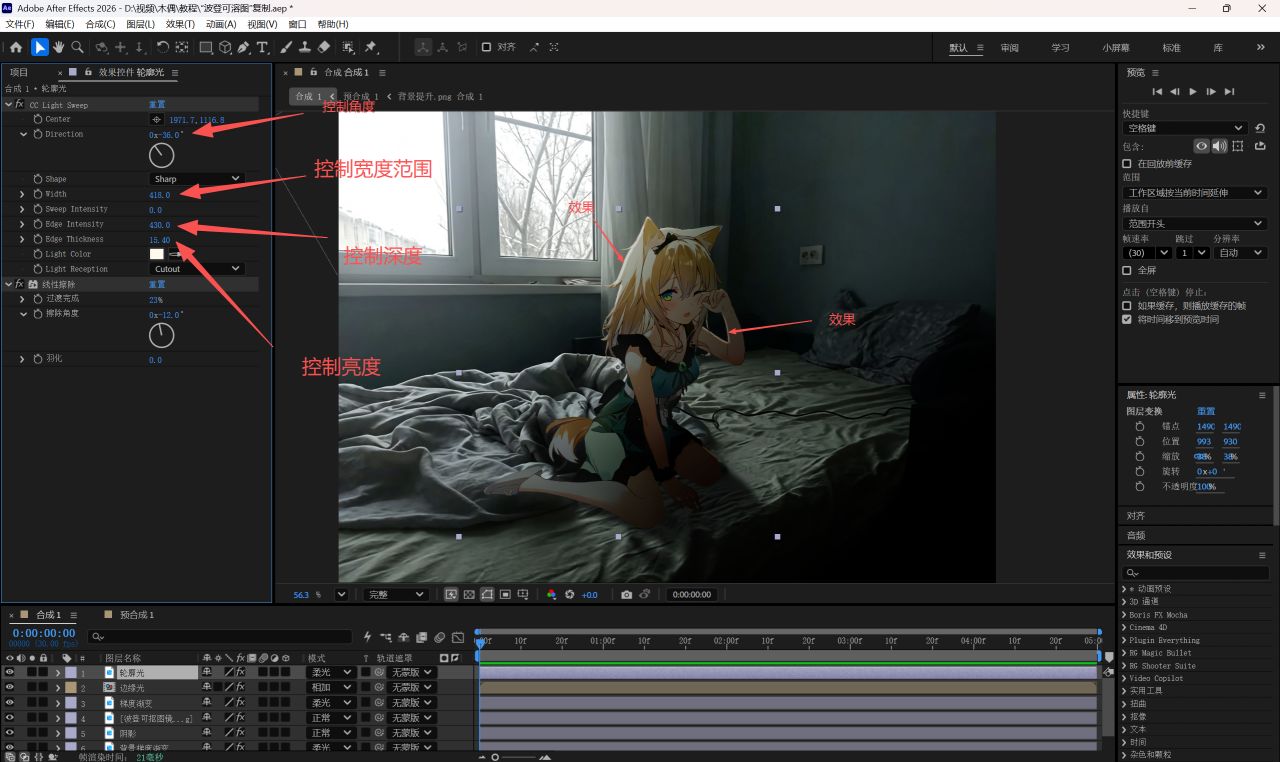Jump to first frame in Preview panel
This screenshot has height=762, width=1280.
pos(1157,91)
